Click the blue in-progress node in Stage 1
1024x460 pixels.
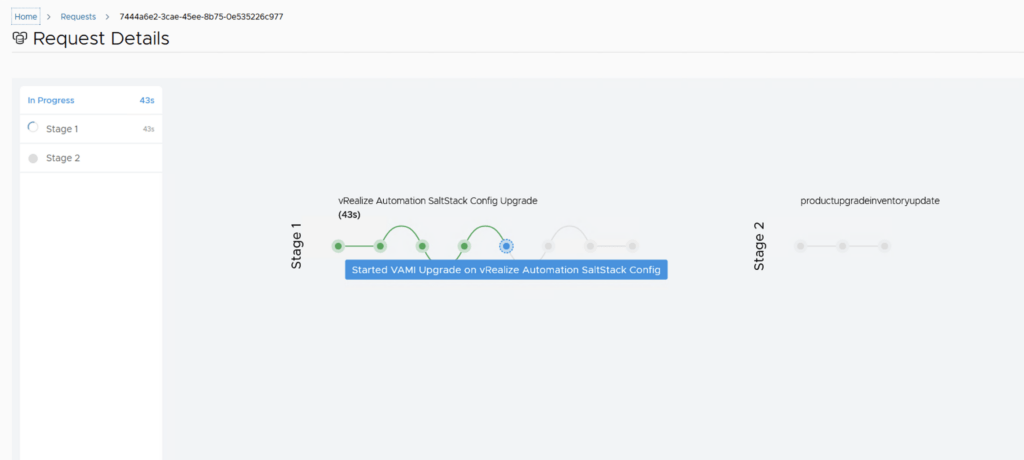(x=506, y=246)
